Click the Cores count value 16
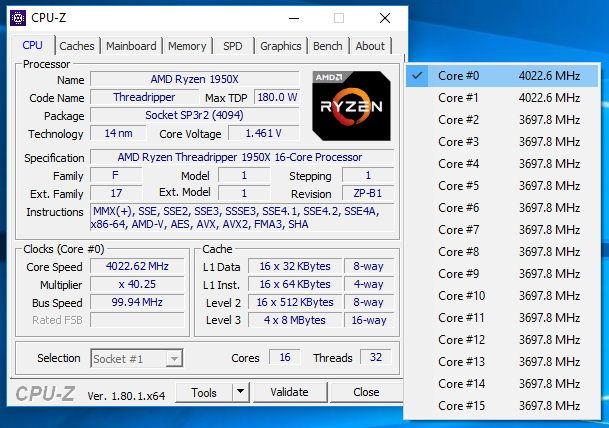Viewport: 609px width, 428px height. pos(285,357)
